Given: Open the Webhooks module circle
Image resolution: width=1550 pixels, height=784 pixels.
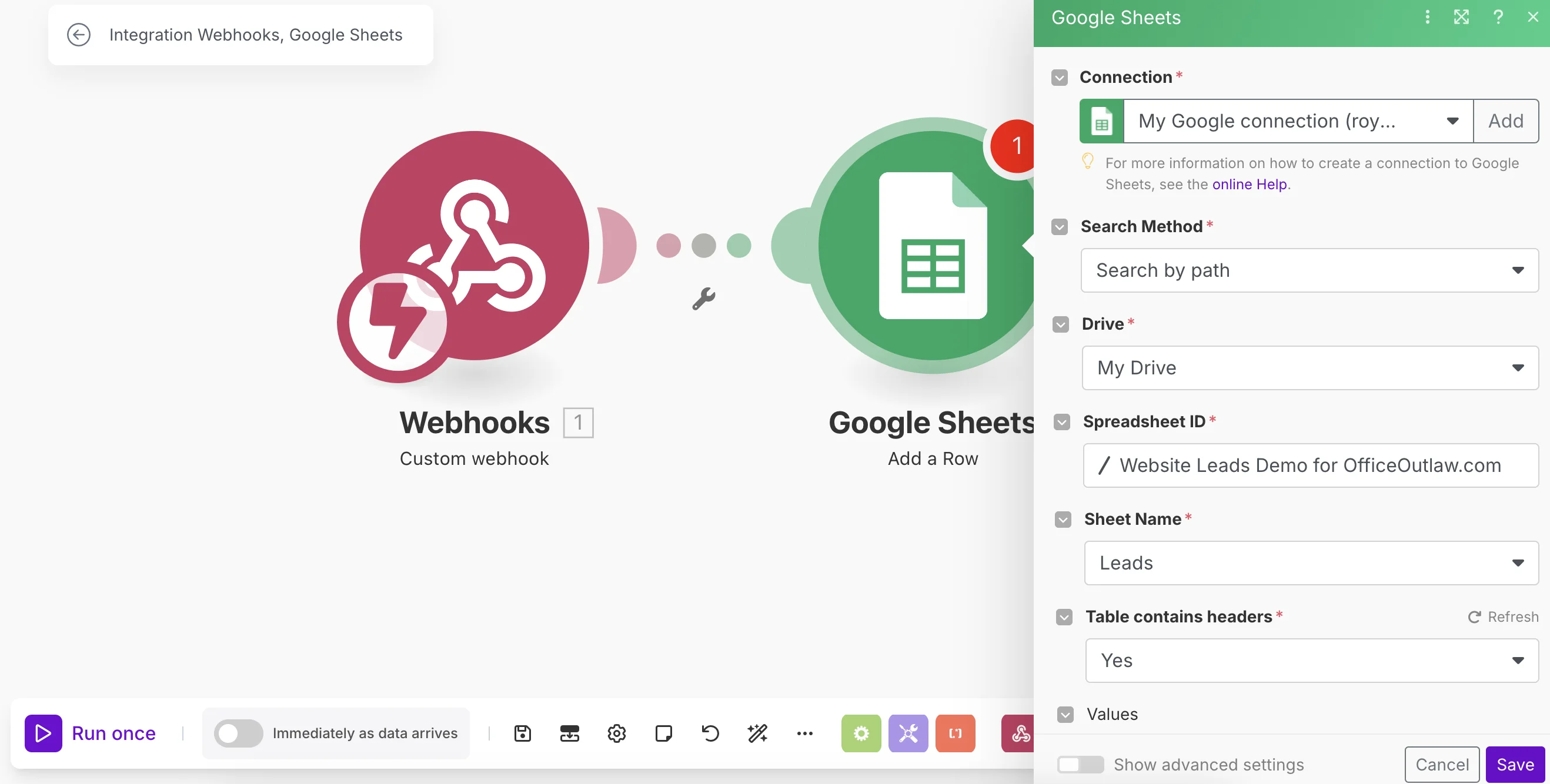Looking at the screenshot, I should tap(474, 245).
